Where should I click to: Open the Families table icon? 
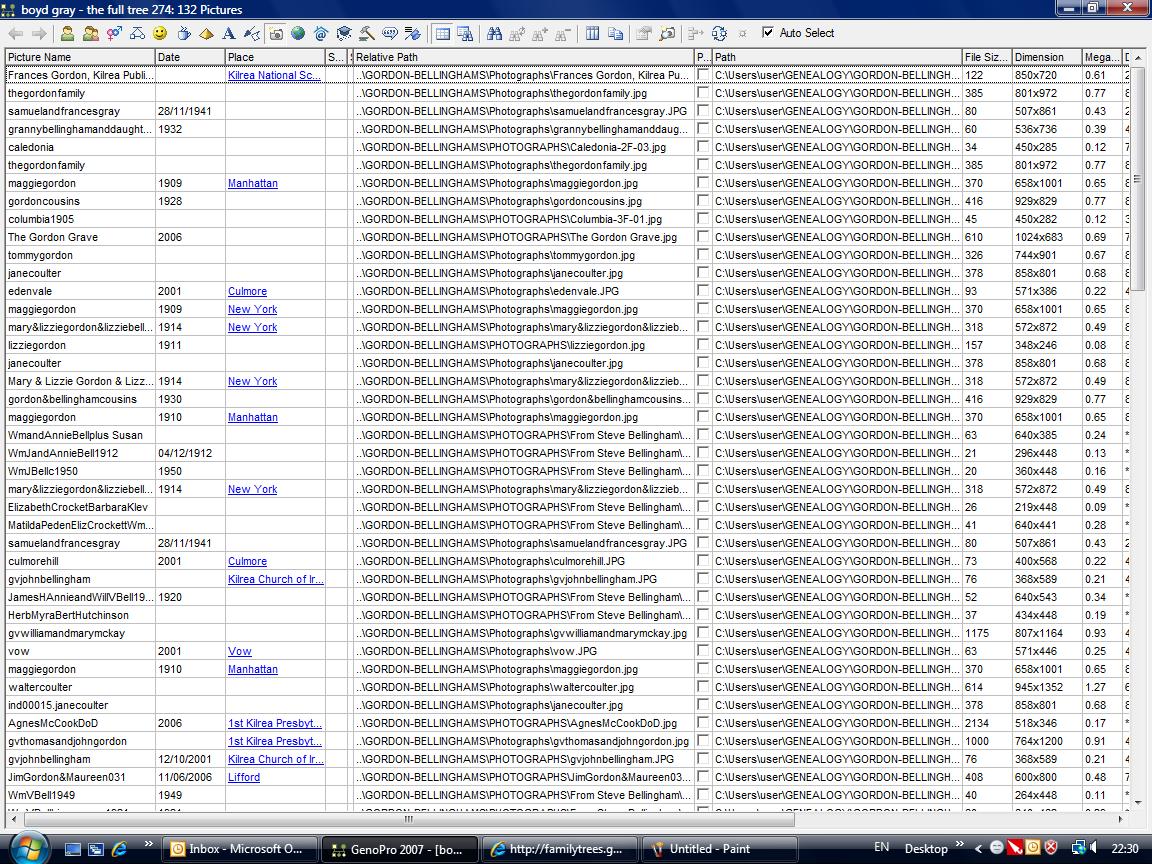(x=91, y=34)
